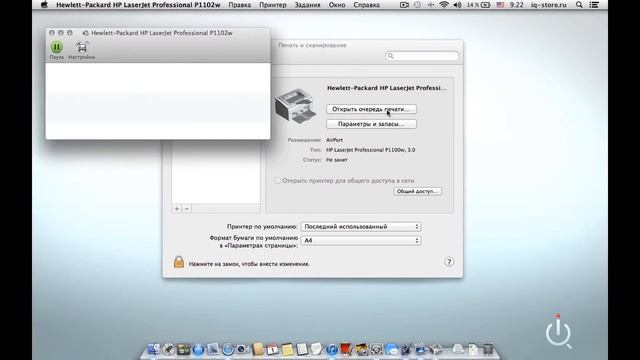Open Messages chat bubble in Dock
The image size is (640, 360).
click(x=391, y=349)
